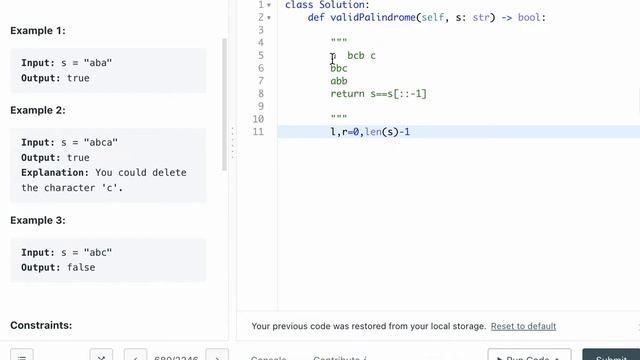Click the 'return s==s[::-1]' line
The image size is (640, 360).
point(378,94)
